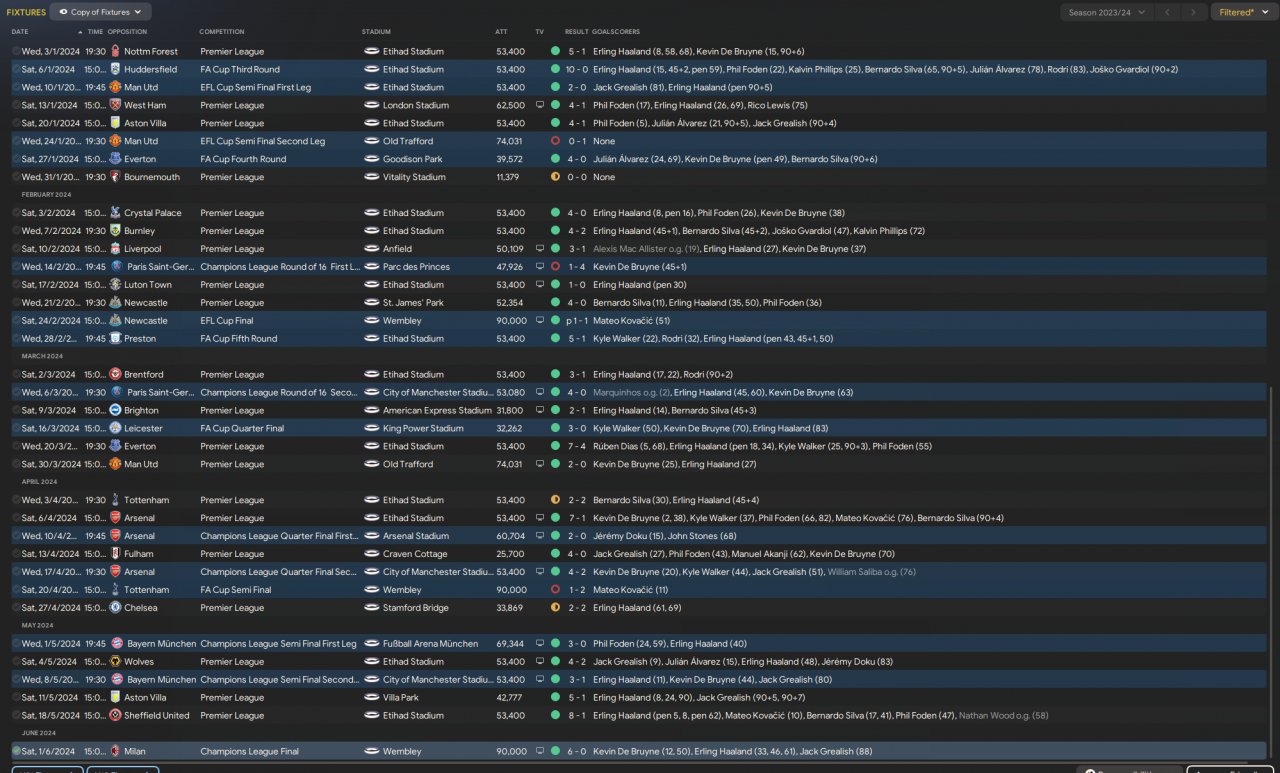Viewport: 1280px width, 773px height.
Task: Sort by the Stadium column header
Action: 376,32
